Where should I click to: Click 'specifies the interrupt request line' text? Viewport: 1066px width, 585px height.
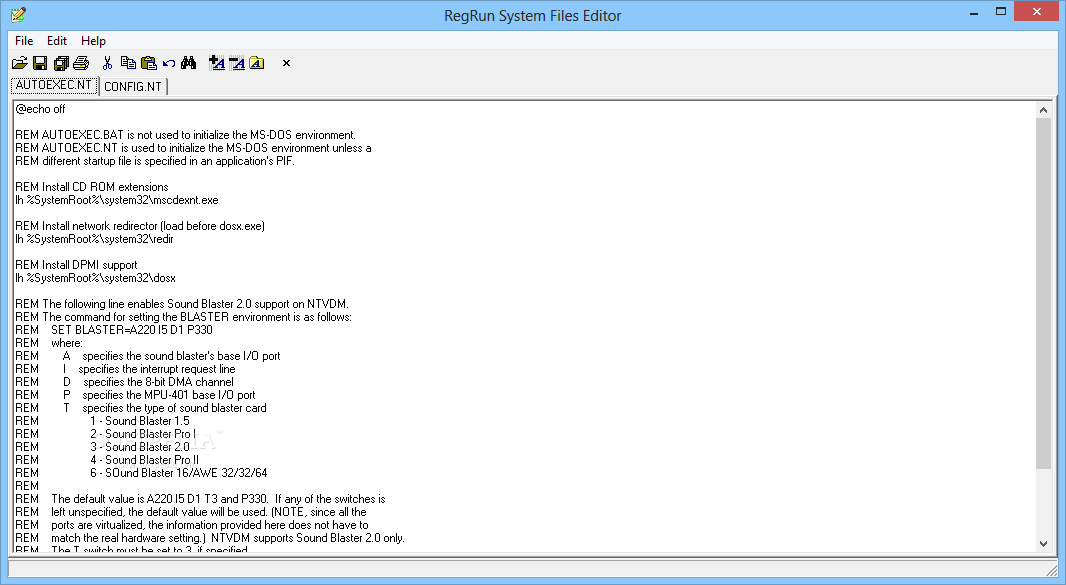click(x=156, y=369)
